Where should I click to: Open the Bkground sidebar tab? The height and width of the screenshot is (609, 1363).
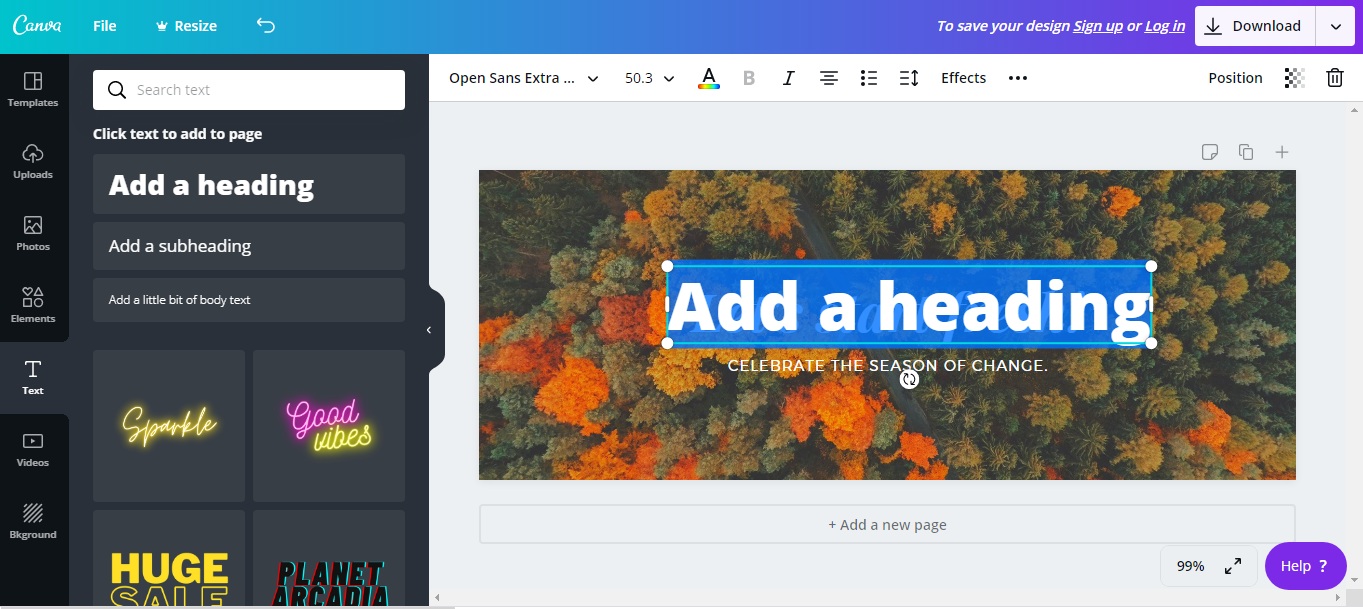pos(33,521)
